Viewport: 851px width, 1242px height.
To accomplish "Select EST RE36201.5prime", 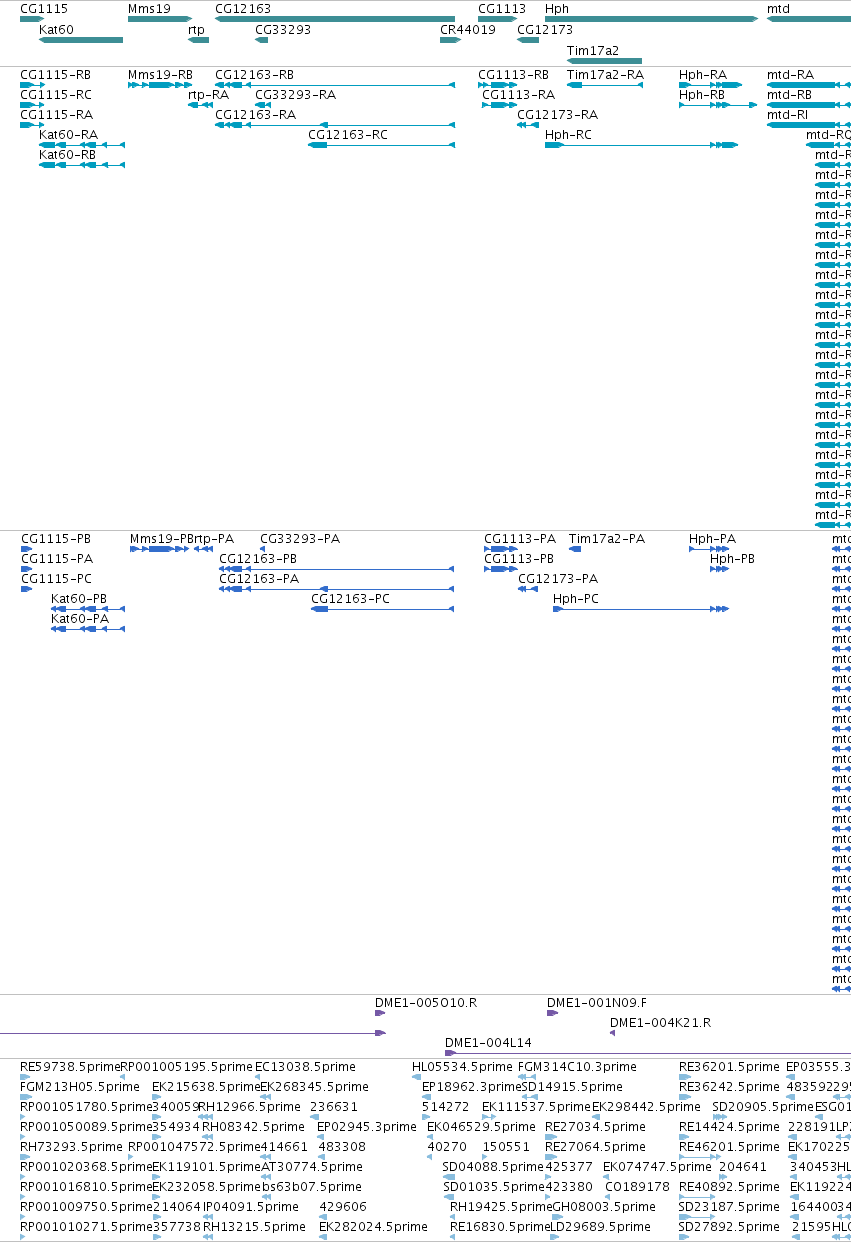I will 729,1067.
